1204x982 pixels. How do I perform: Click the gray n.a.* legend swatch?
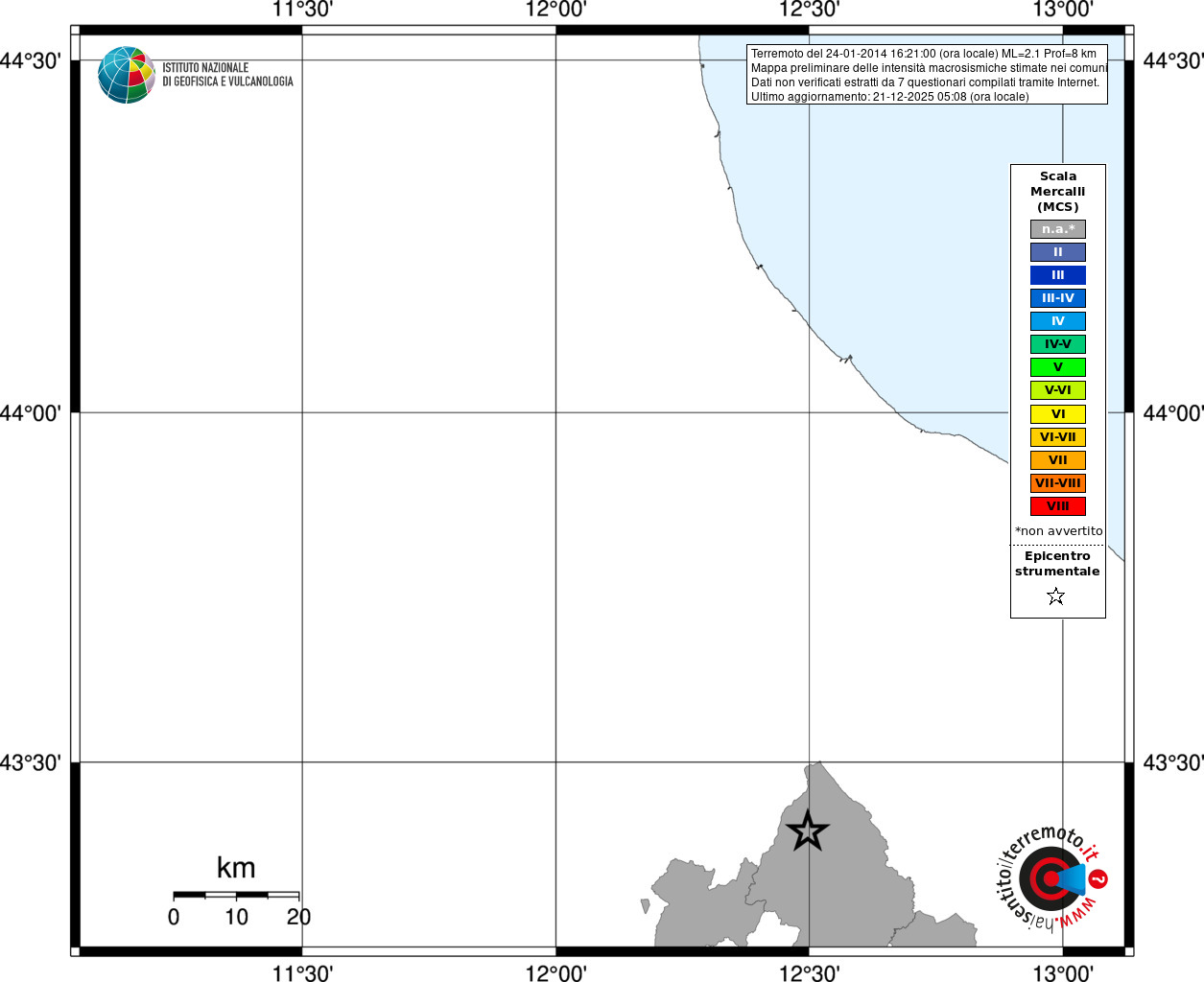click(x=1058, y=229)
